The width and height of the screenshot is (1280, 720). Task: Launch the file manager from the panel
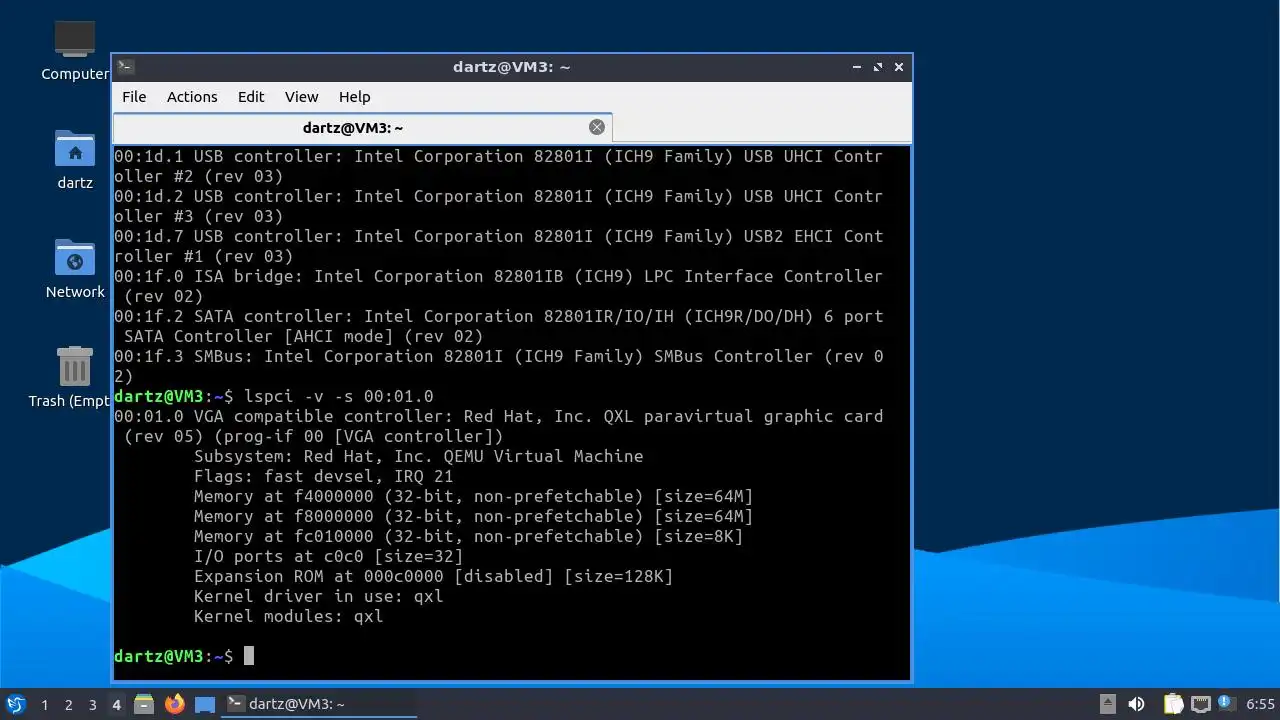pos(144,704)
